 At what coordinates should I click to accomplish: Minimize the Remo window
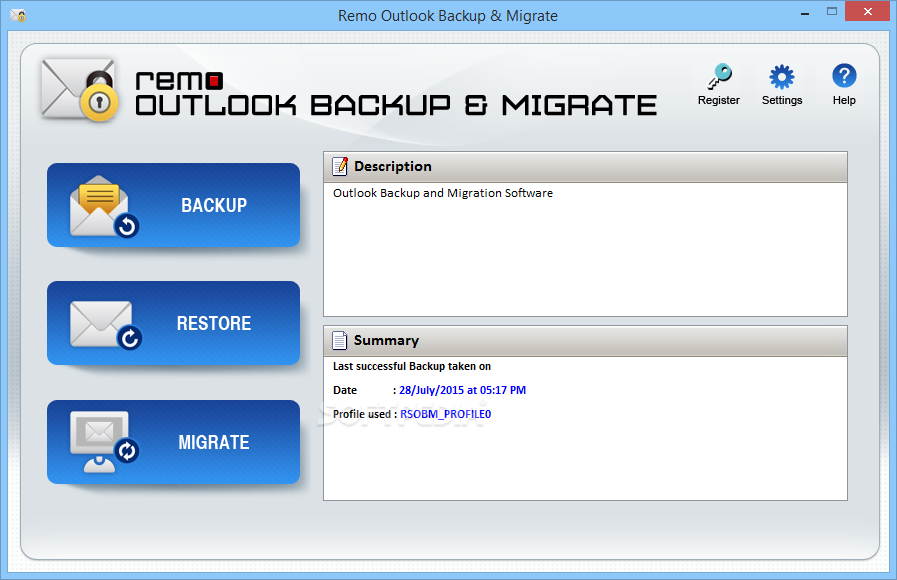click(x=805, y=13)
